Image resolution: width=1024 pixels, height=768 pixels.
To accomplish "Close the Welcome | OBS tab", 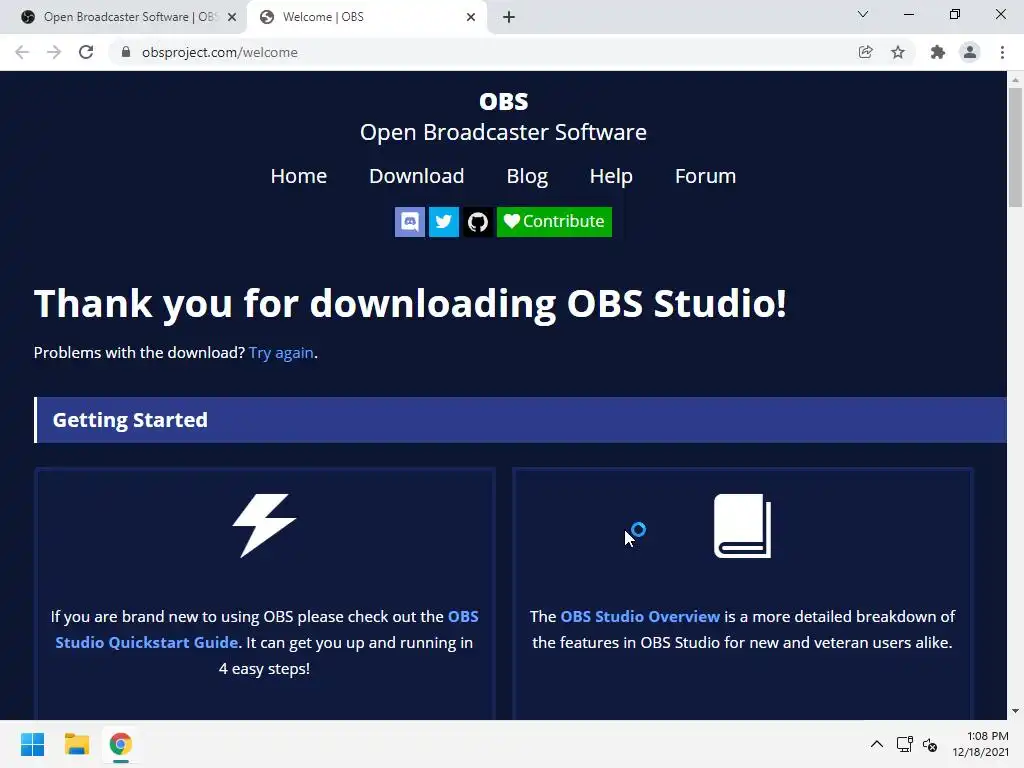I will click(x=471, y=17).
